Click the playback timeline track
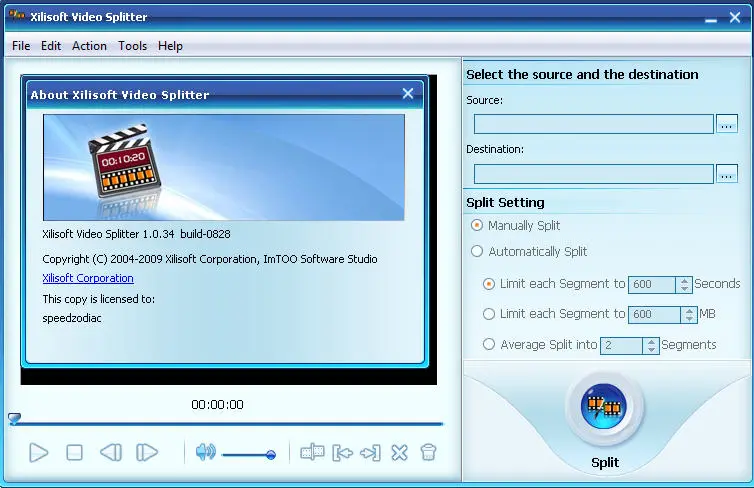754x488 pixels. tap(226, 424)
